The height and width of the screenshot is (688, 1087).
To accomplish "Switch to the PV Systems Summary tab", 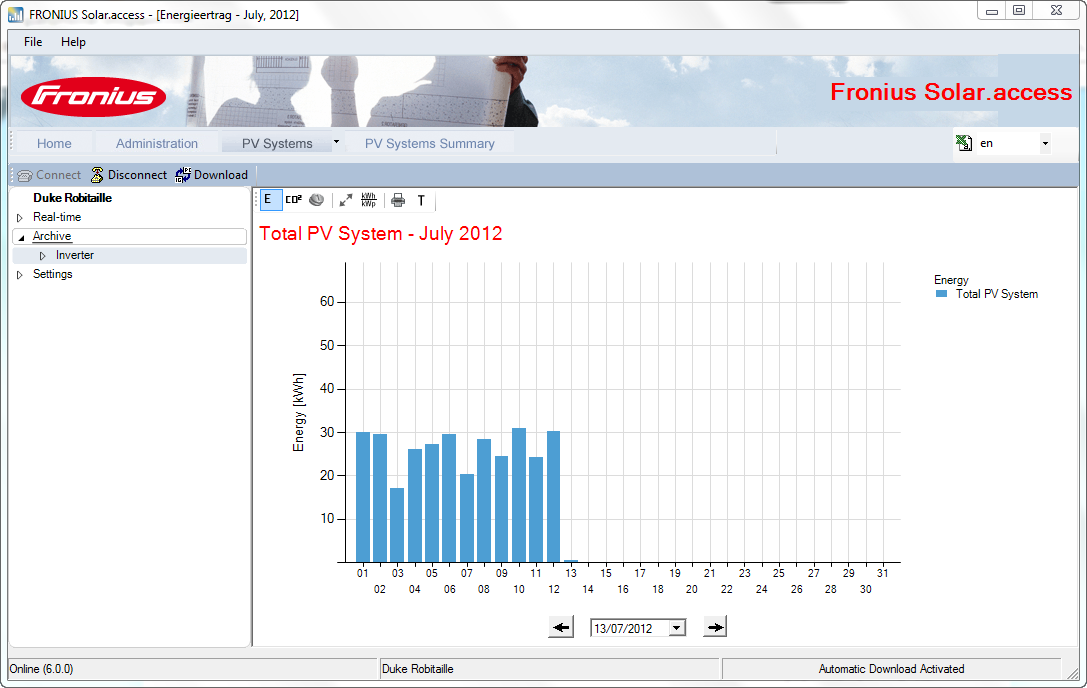I will coord(432,143).
